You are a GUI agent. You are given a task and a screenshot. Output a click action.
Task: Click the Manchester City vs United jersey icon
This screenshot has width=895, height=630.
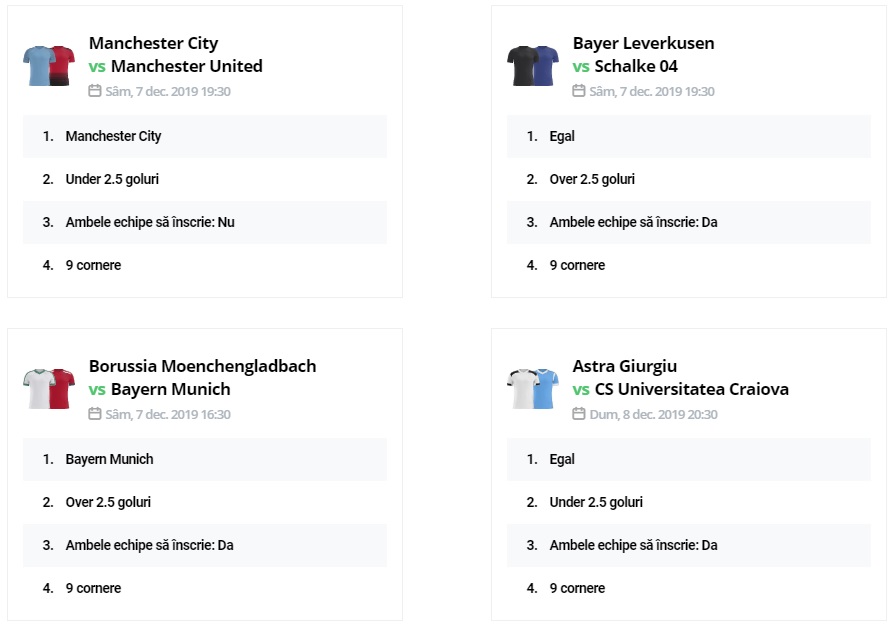49,65
